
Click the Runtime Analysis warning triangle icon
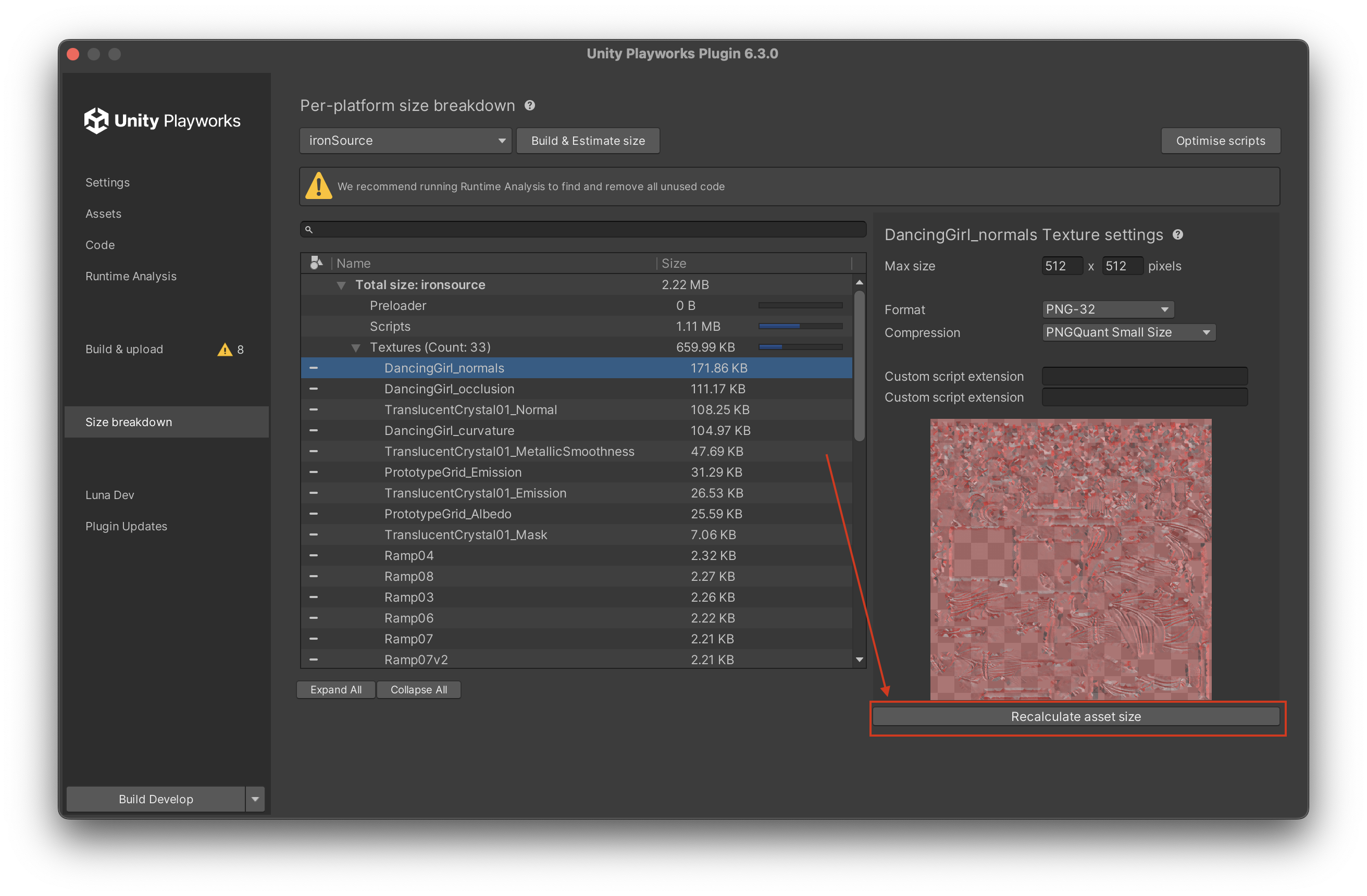pos(319,186)
